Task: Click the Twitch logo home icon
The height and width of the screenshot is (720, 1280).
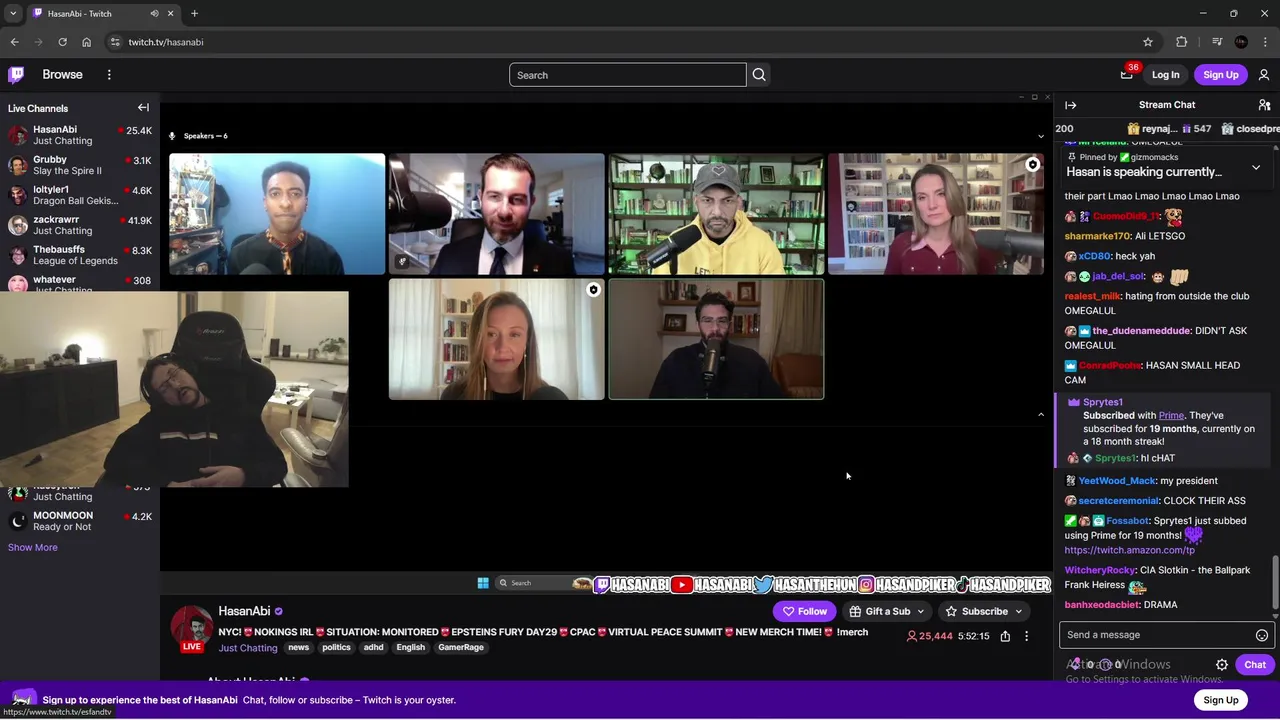Action: 16,75
